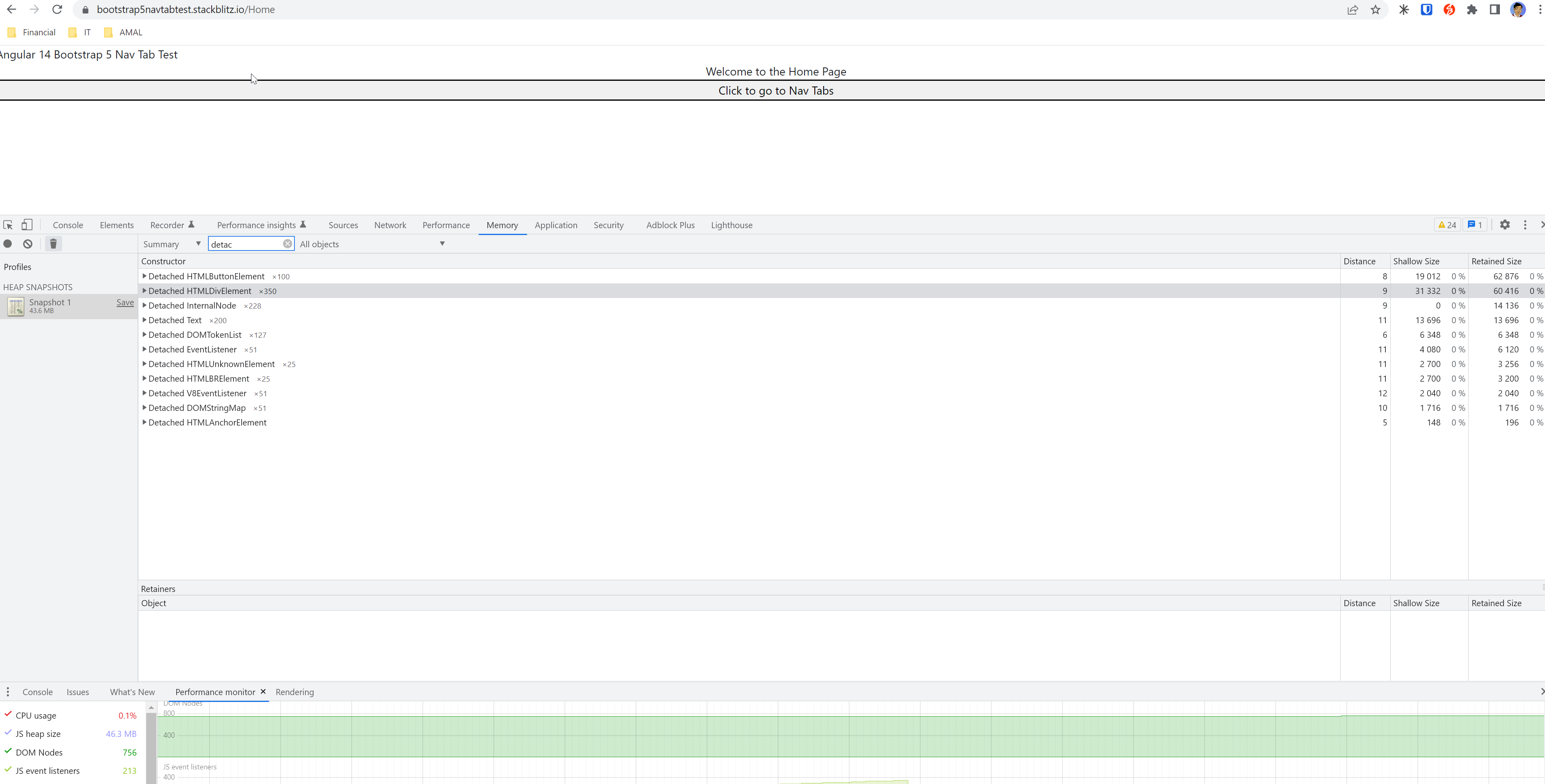
Task: Select the inspect element tool
Action: click(x=8, y=224)
